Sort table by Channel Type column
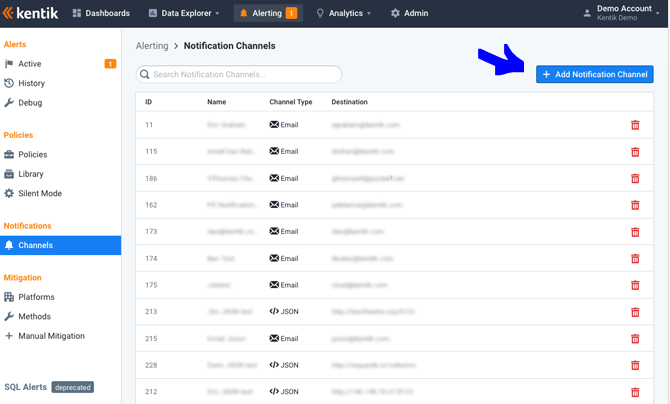The width and height of the screenshot is (670, 404). click(x=291, y=102)
